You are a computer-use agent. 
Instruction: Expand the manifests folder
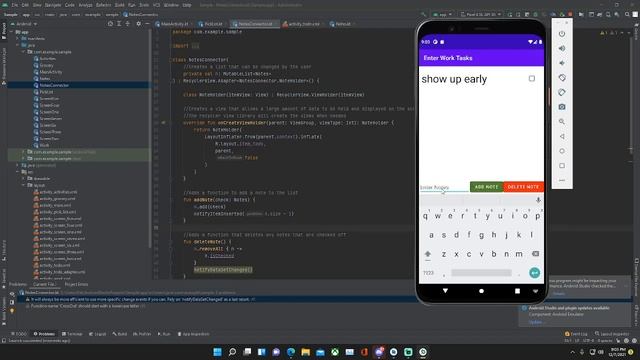pyautogui.click(x=18, y=38)
